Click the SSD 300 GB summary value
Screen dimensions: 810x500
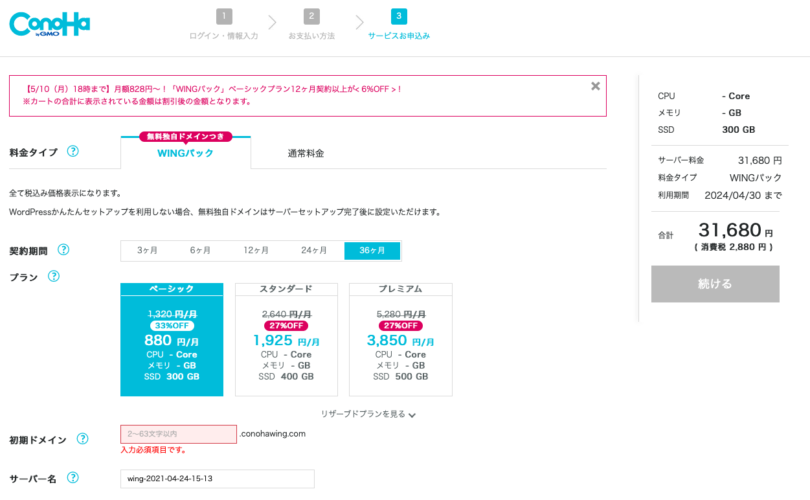738,130
